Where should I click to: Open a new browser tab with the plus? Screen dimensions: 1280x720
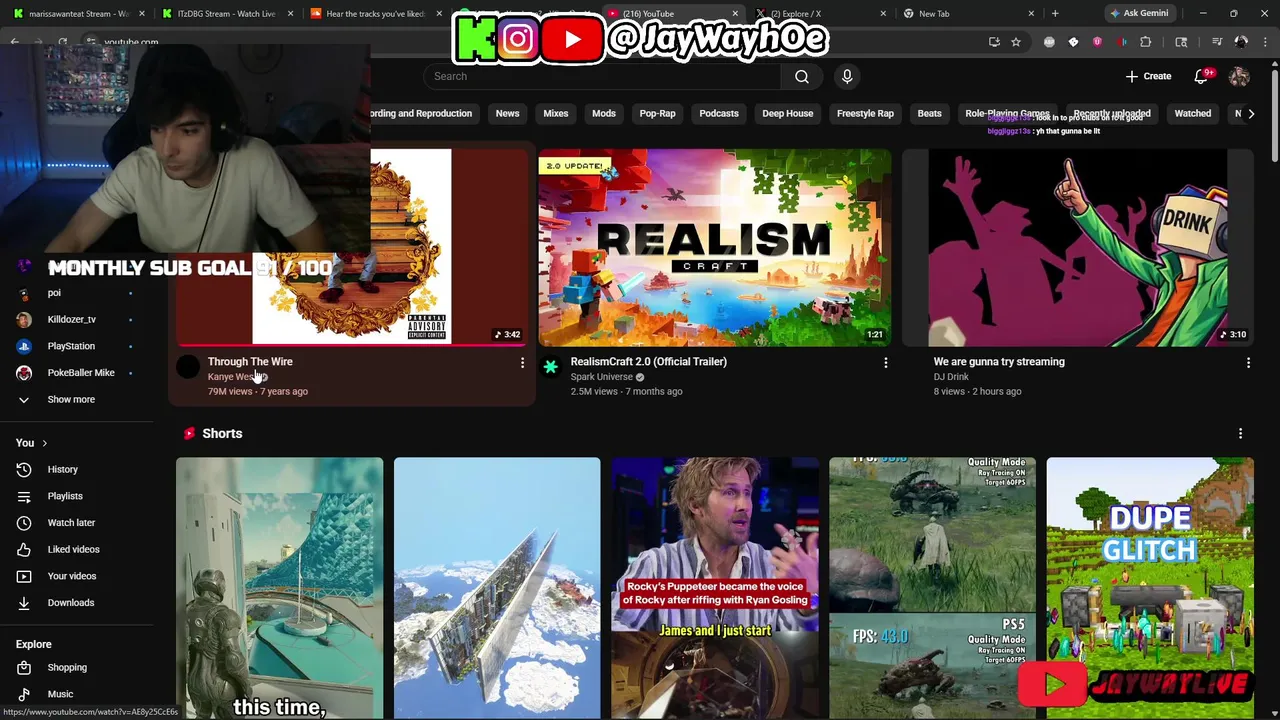1055,14
